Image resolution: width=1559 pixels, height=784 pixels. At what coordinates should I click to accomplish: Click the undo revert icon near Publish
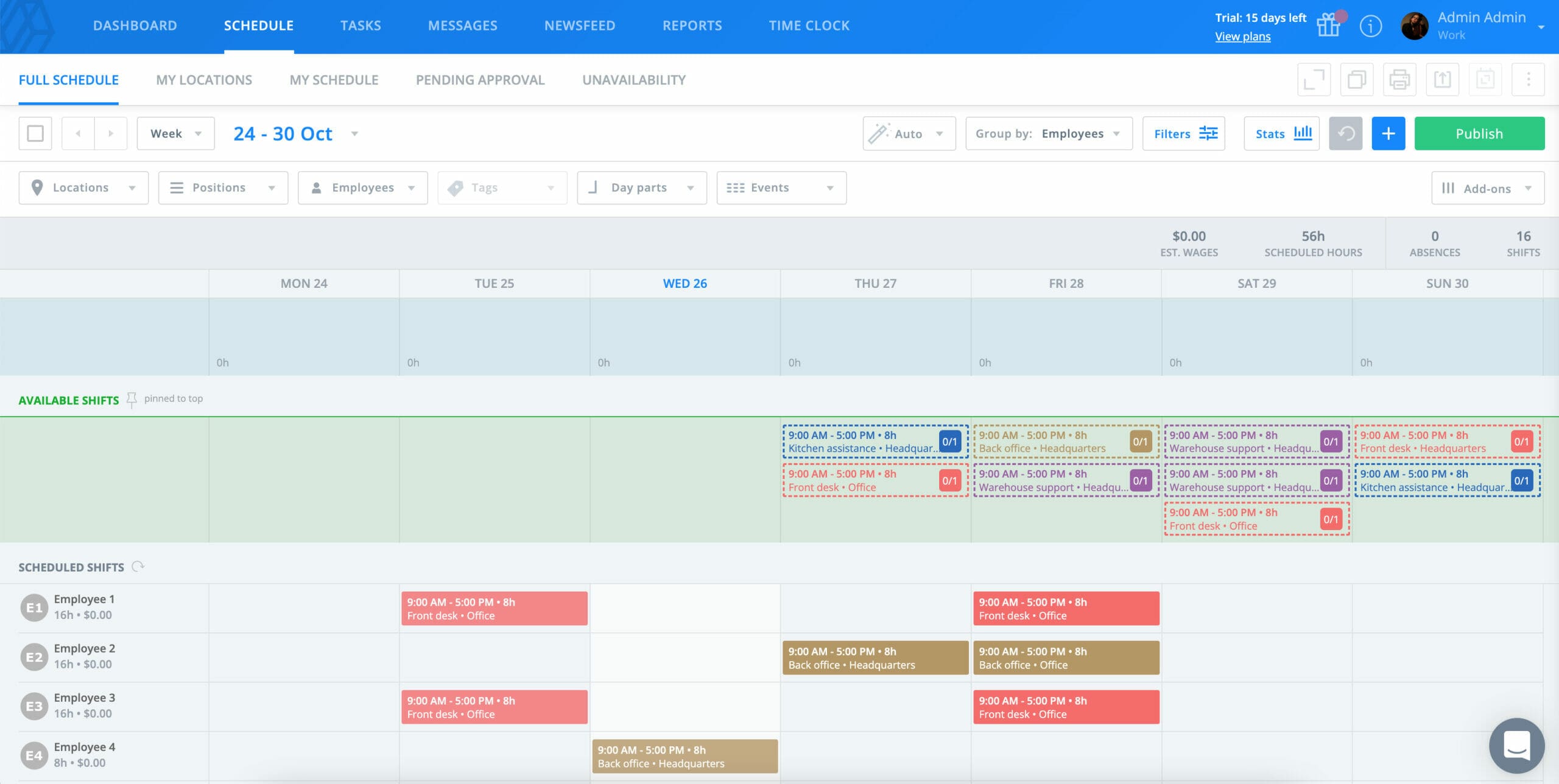(x=1346, y=133)
